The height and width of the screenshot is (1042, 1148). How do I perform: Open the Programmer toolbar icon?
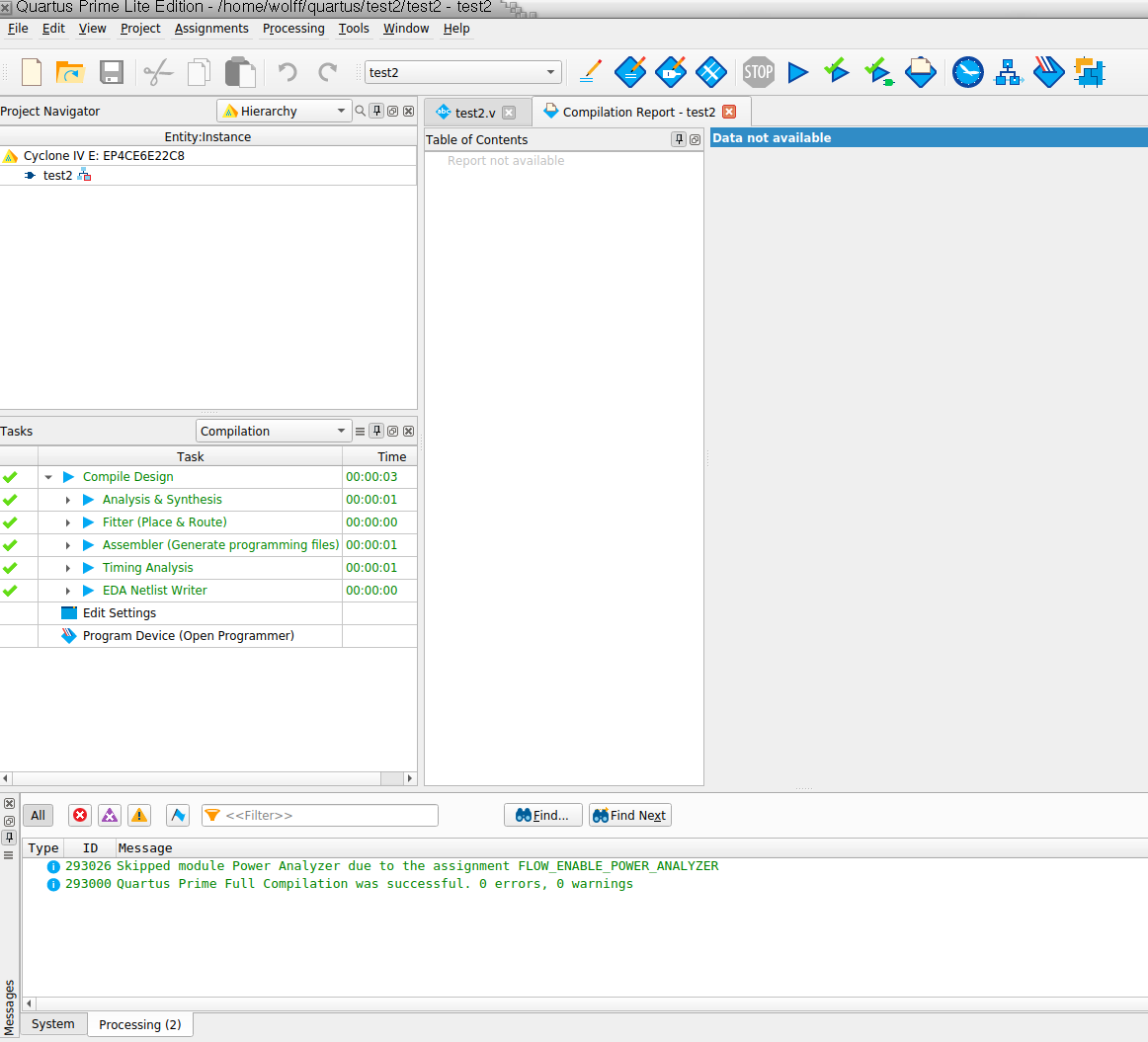[1048, 72]
